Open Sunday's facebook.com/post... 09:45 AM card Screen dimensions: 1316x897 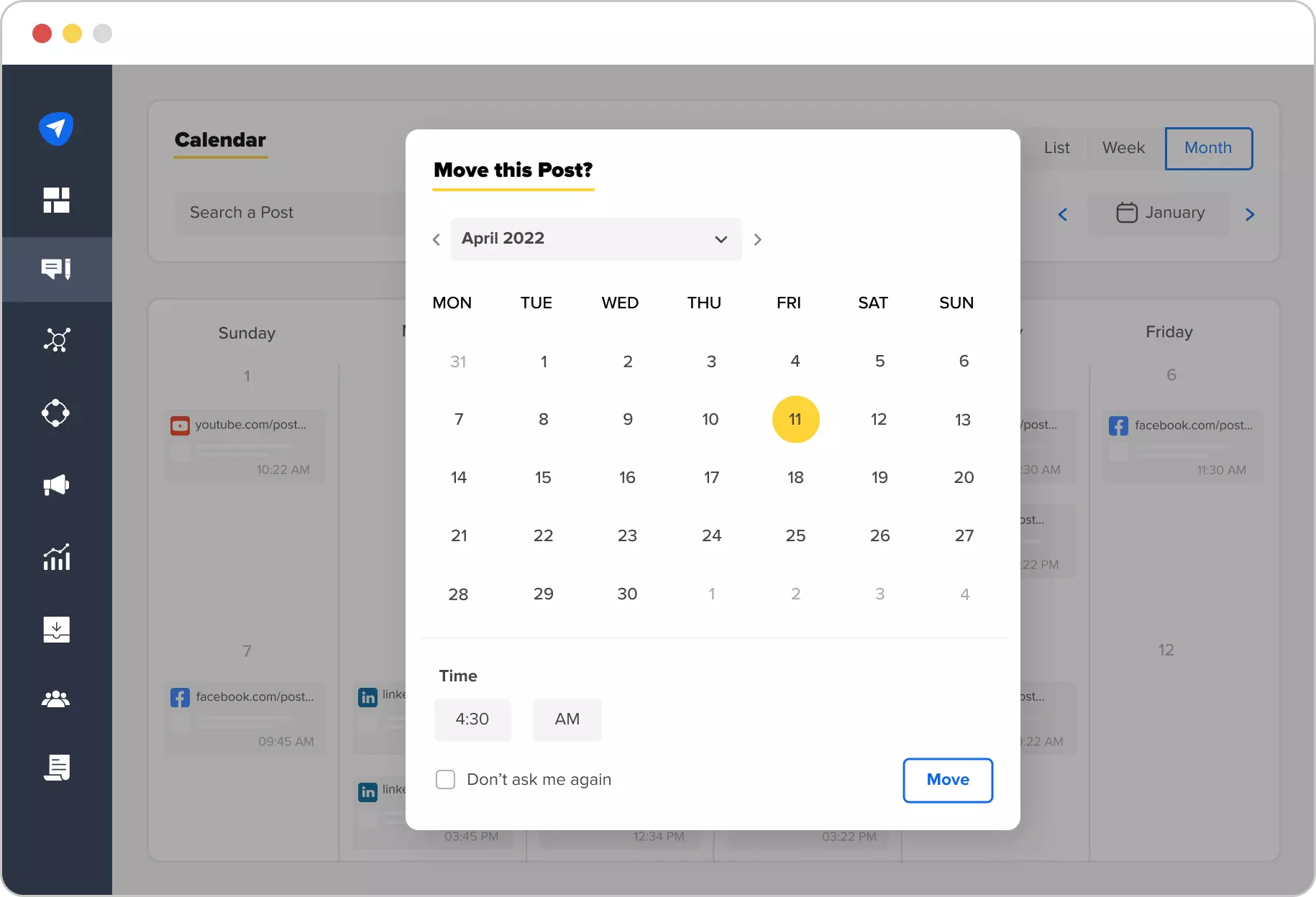point(245,717)
